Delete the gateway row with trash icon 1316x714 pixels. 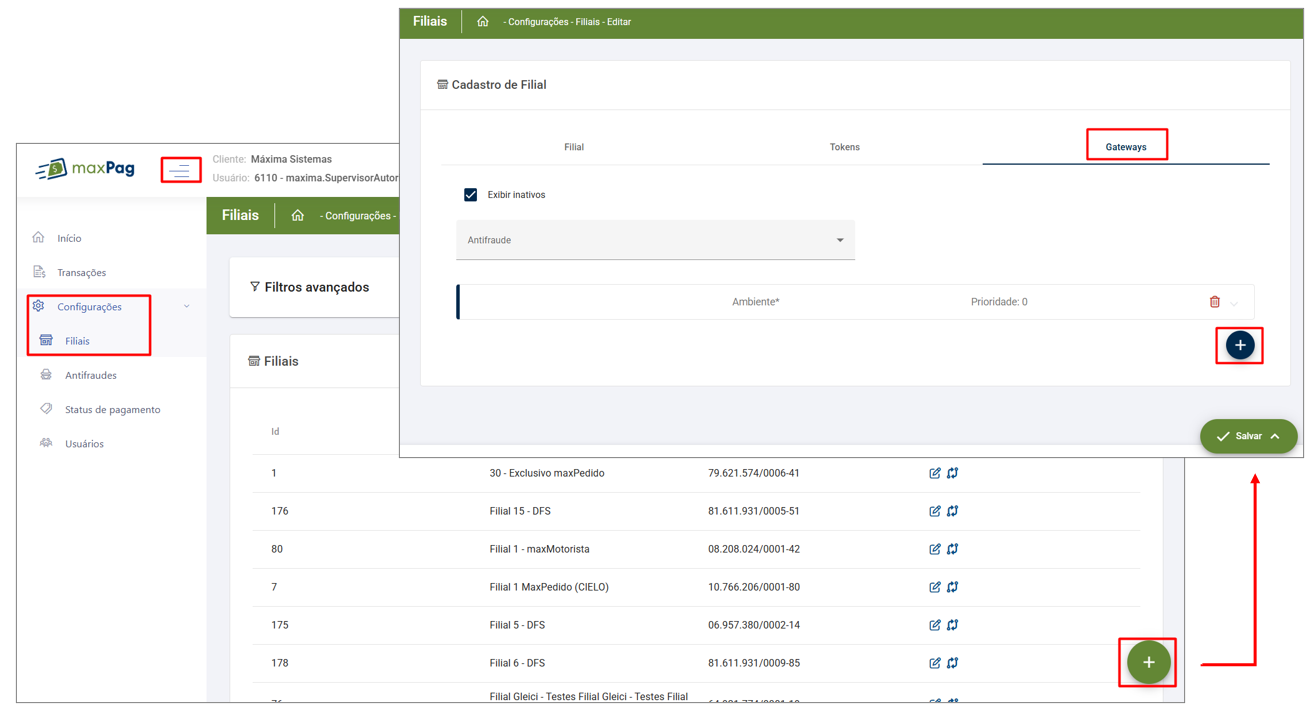coord(1214,302)
